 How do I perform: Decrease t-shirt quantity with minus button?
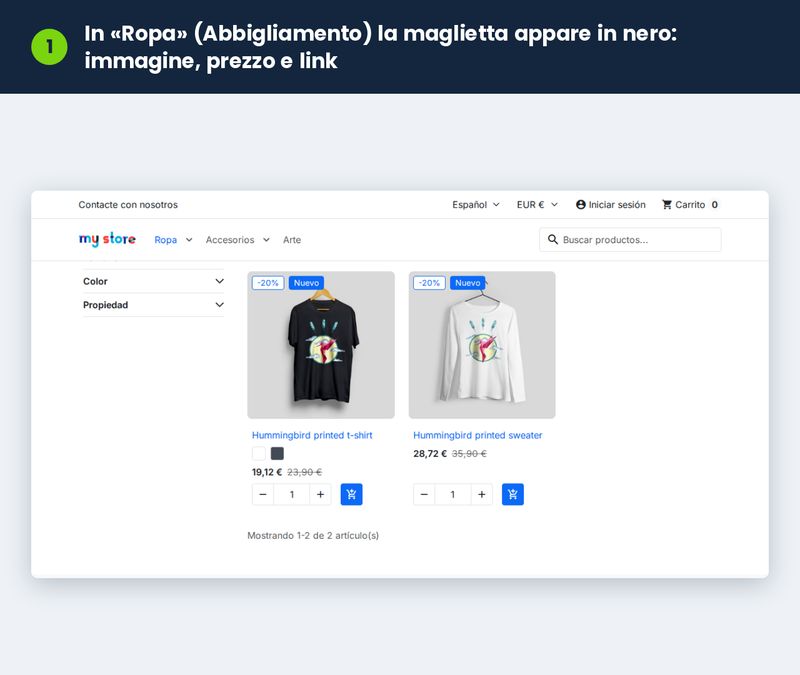click(x=263, y=494)
